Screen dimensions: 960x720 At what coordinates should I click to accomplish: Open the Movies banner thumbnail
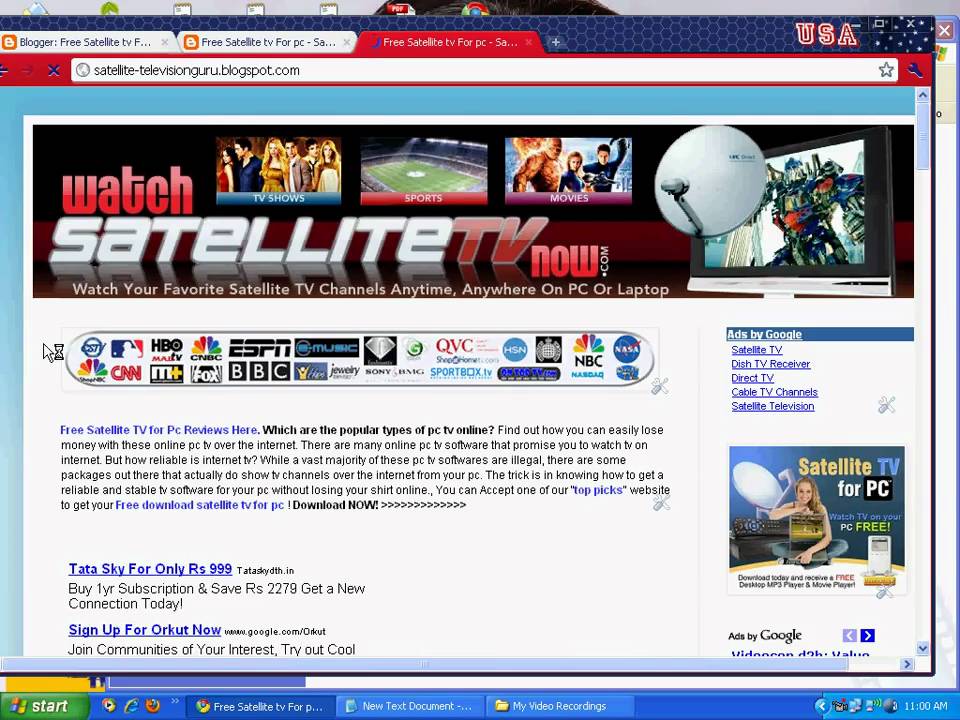tap(568, 171)
